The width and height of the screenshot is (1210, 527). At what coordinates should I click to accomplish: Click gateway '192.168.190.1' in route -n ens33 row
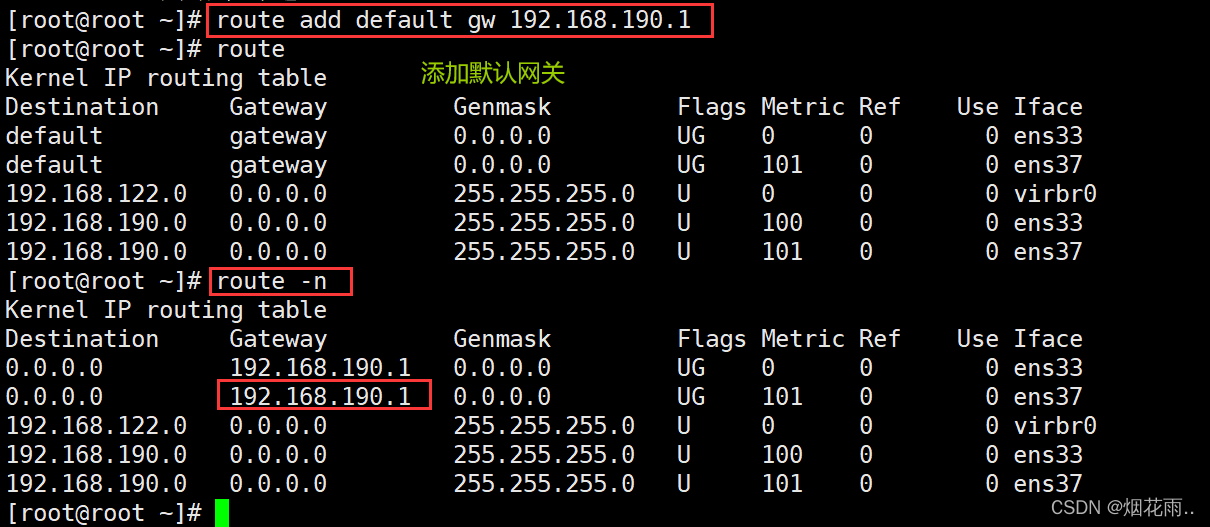320,368
